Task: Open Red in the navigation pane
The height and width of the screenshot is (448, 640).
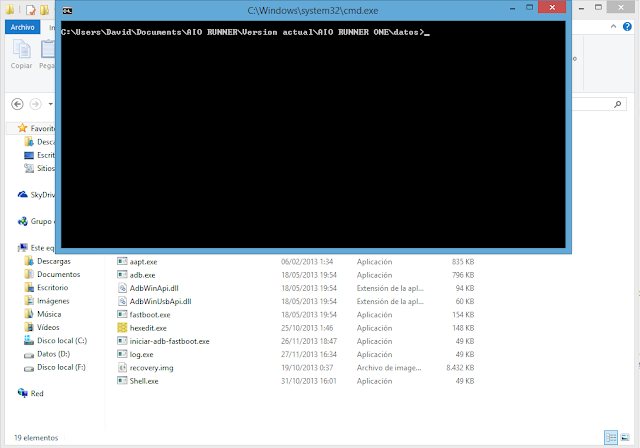Action: point(31,393)
